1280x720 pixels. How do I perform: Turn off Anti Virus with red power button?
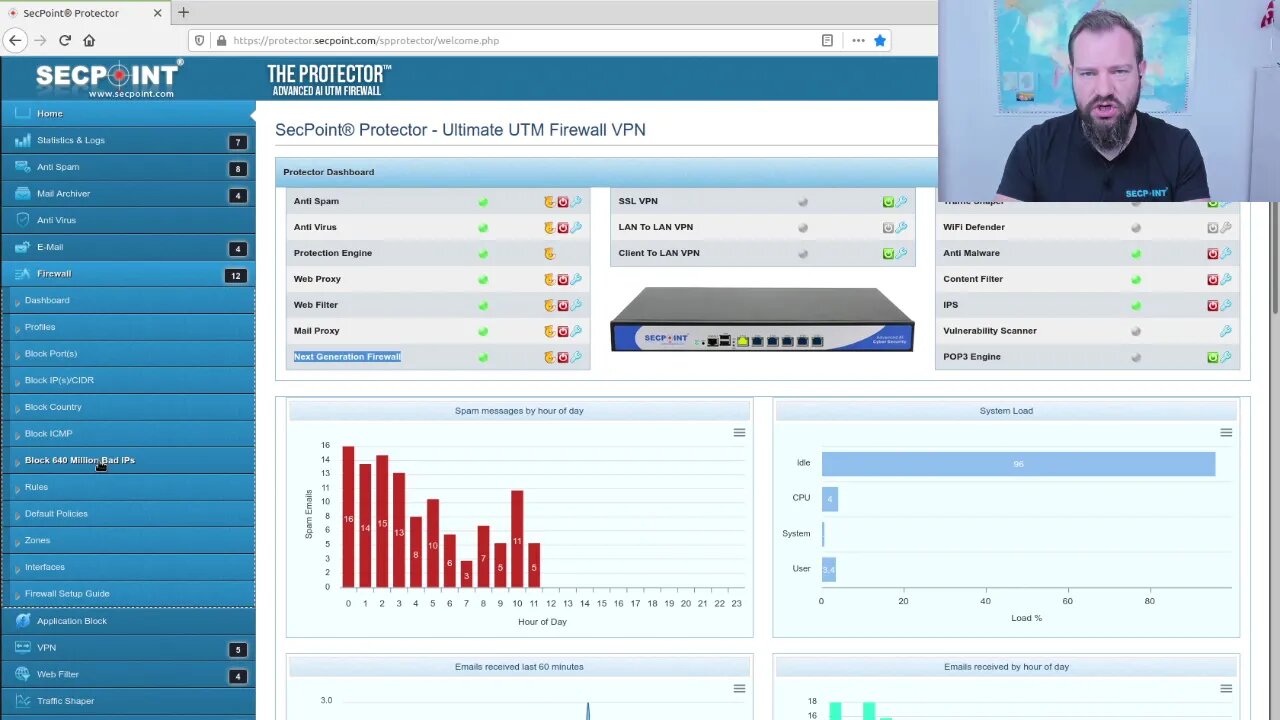[x=563, y=227]
